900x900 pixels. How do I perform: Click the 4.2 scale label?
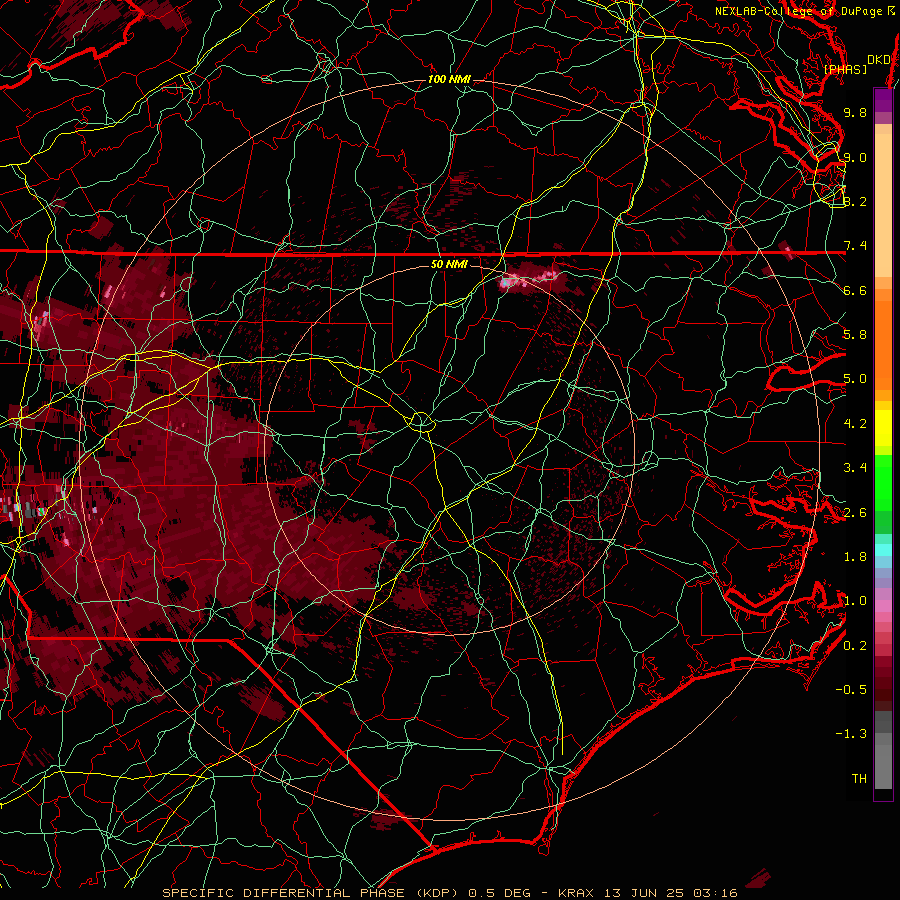(x=855, y=424)
